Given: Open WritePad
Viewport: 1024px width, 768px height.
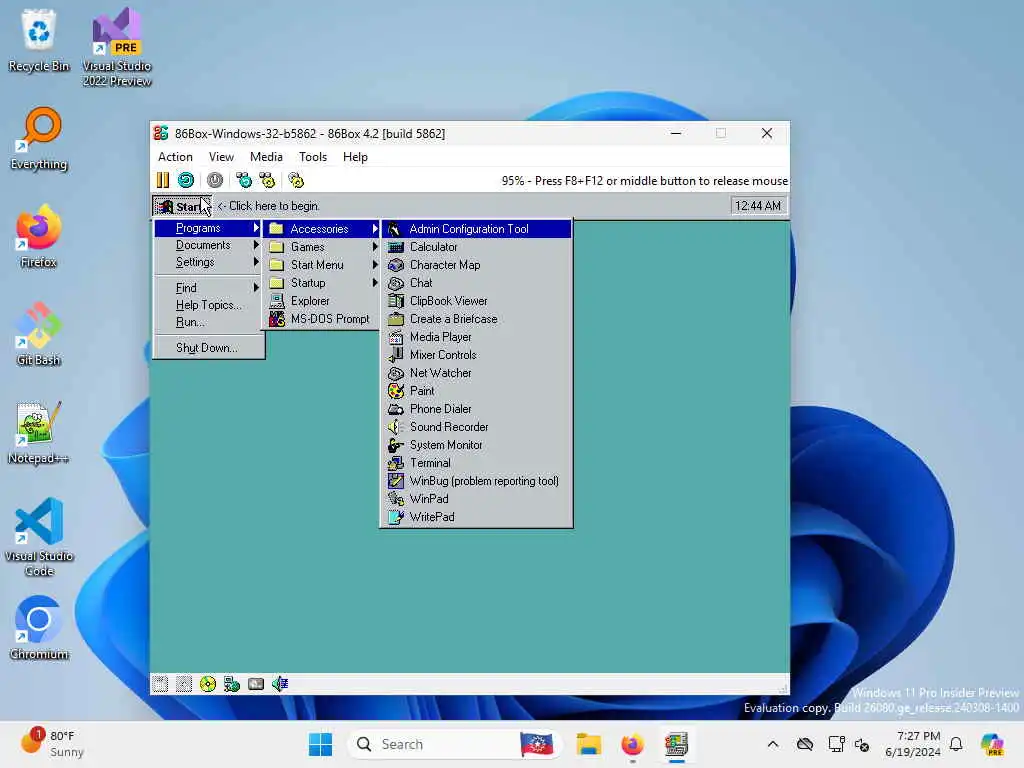Looking at the screenshot, I should (477, 517).
